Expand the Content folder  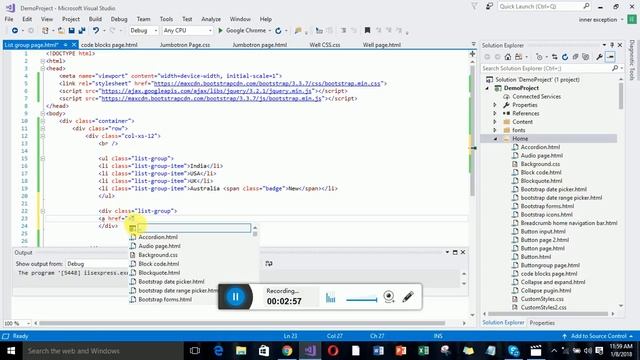pyautogui.click(x=495, y=122)
